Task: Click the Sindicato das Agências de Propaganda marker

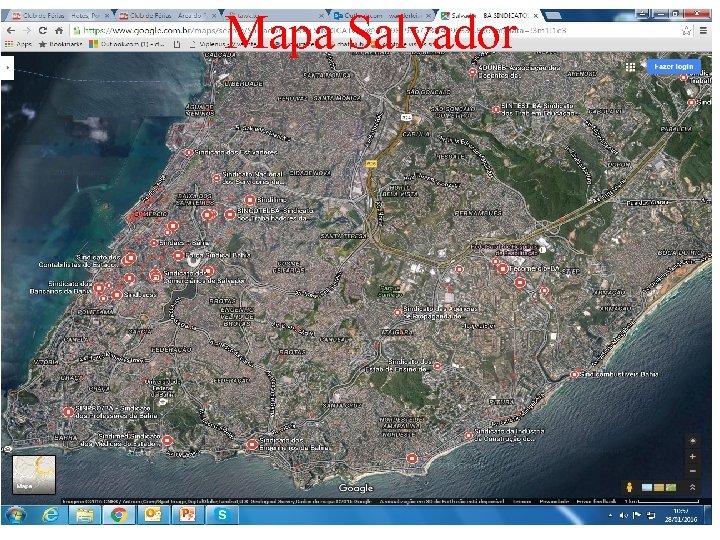Action: click(x=398, y=313)
